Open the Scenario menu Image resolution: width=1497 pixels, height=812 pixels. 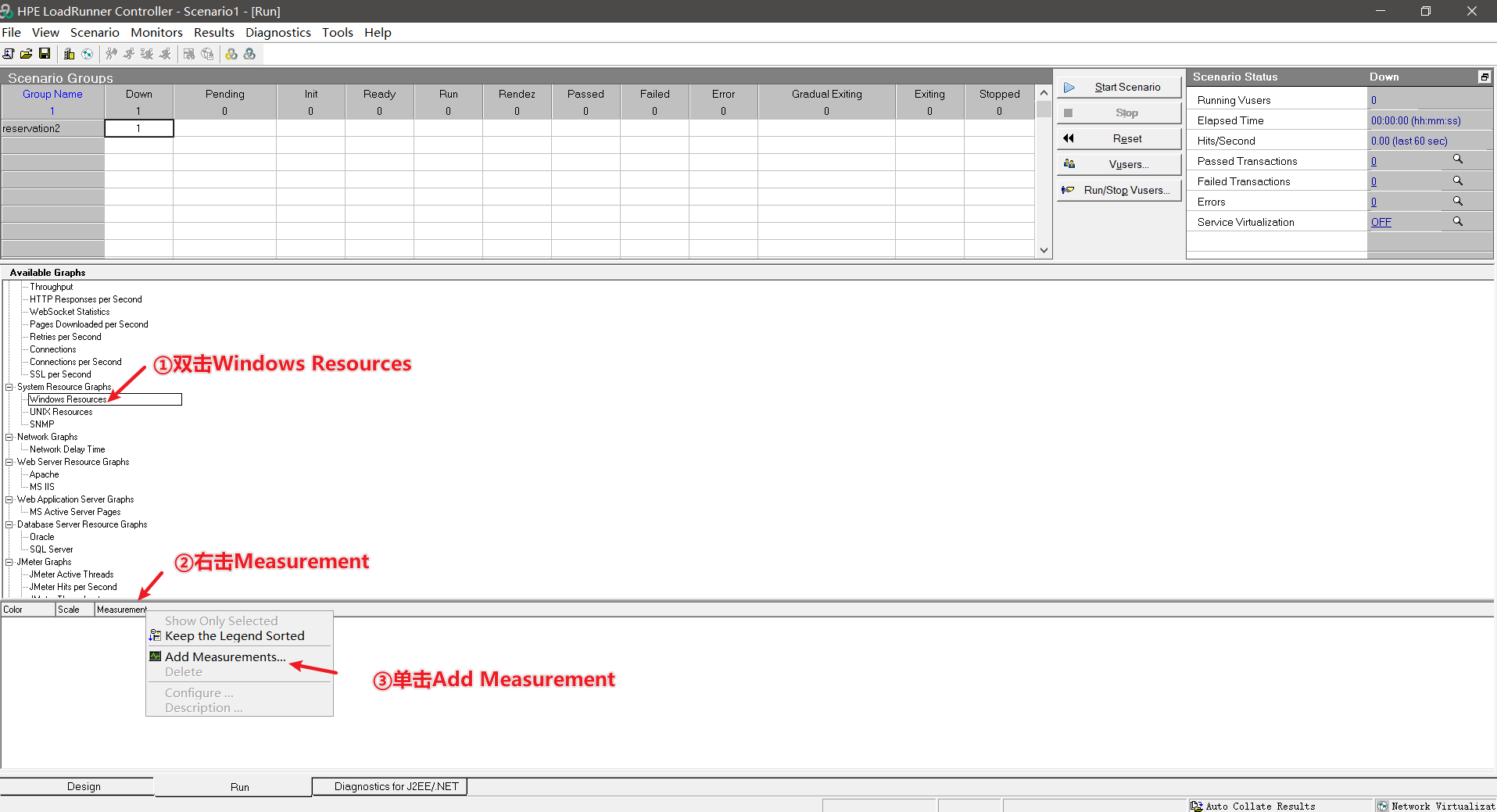[95, 32]
